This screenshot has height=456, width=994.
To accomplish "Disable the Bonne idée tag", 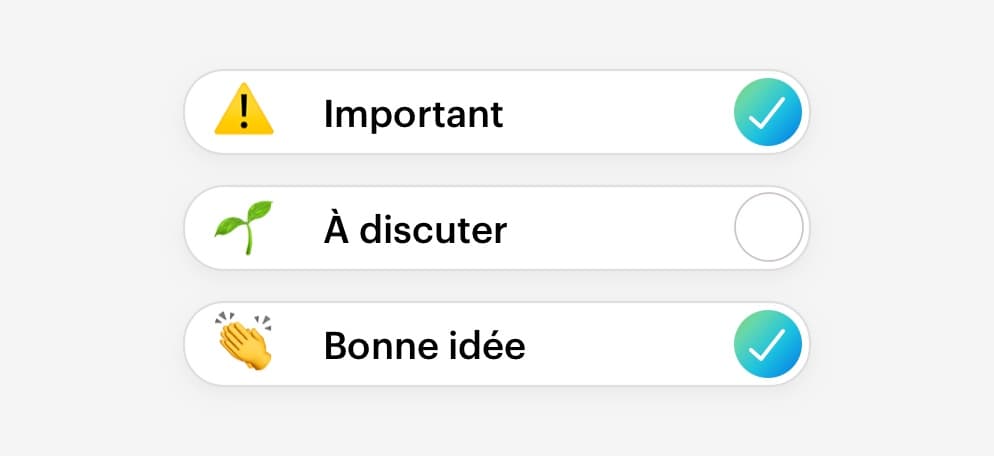I will [768, 344].
